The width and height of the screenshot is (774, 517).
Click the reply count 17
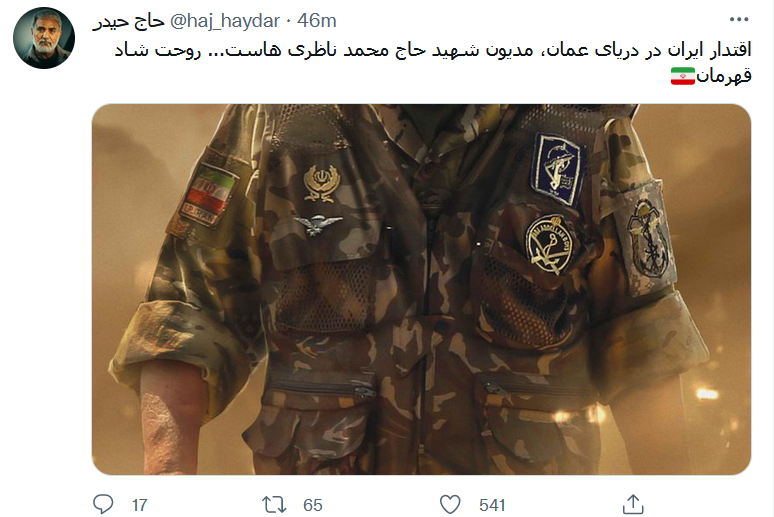(140, 505)
